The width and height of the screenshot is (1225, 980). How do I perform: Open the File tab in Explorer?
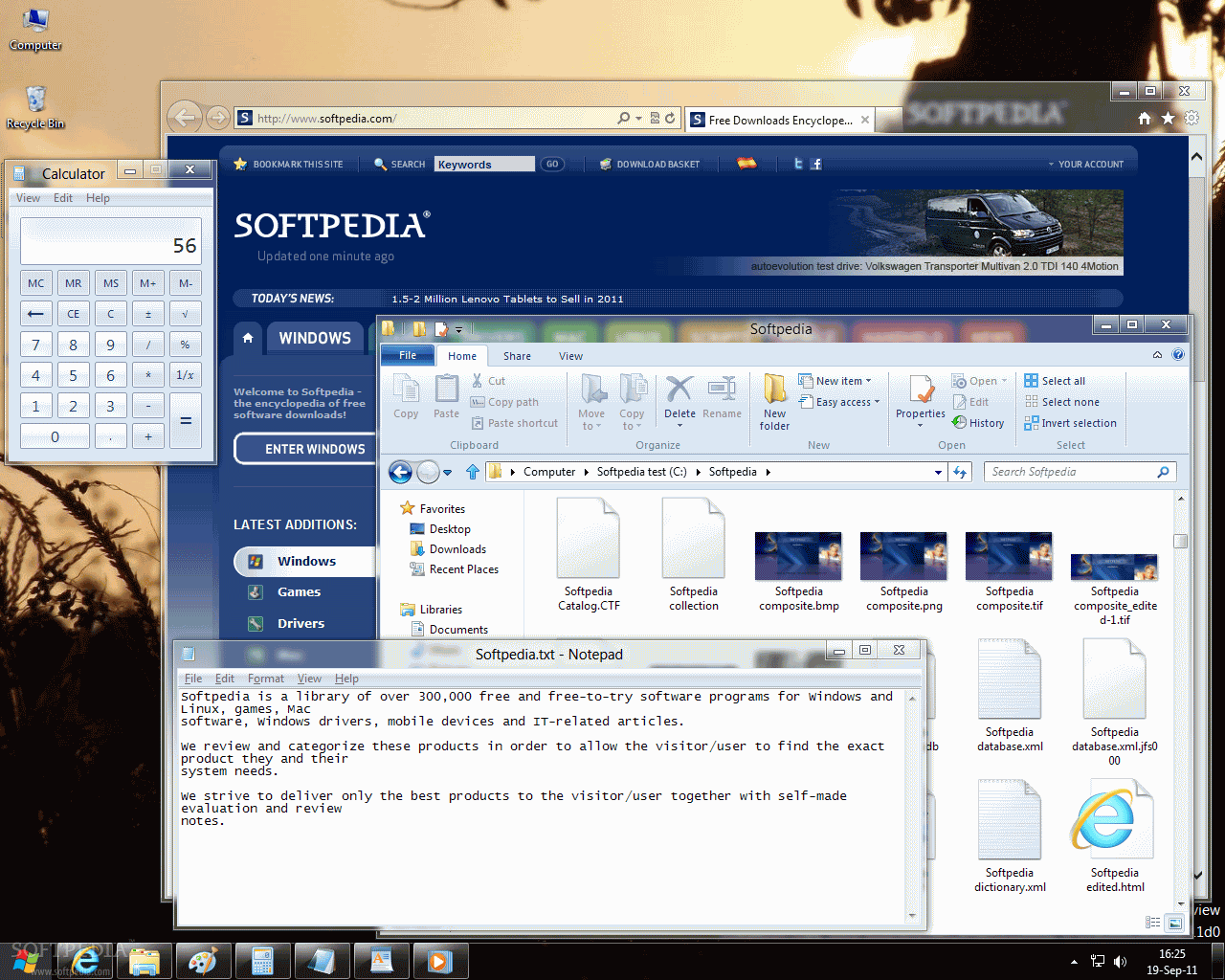pyautogui.click(x=408, y=355)
